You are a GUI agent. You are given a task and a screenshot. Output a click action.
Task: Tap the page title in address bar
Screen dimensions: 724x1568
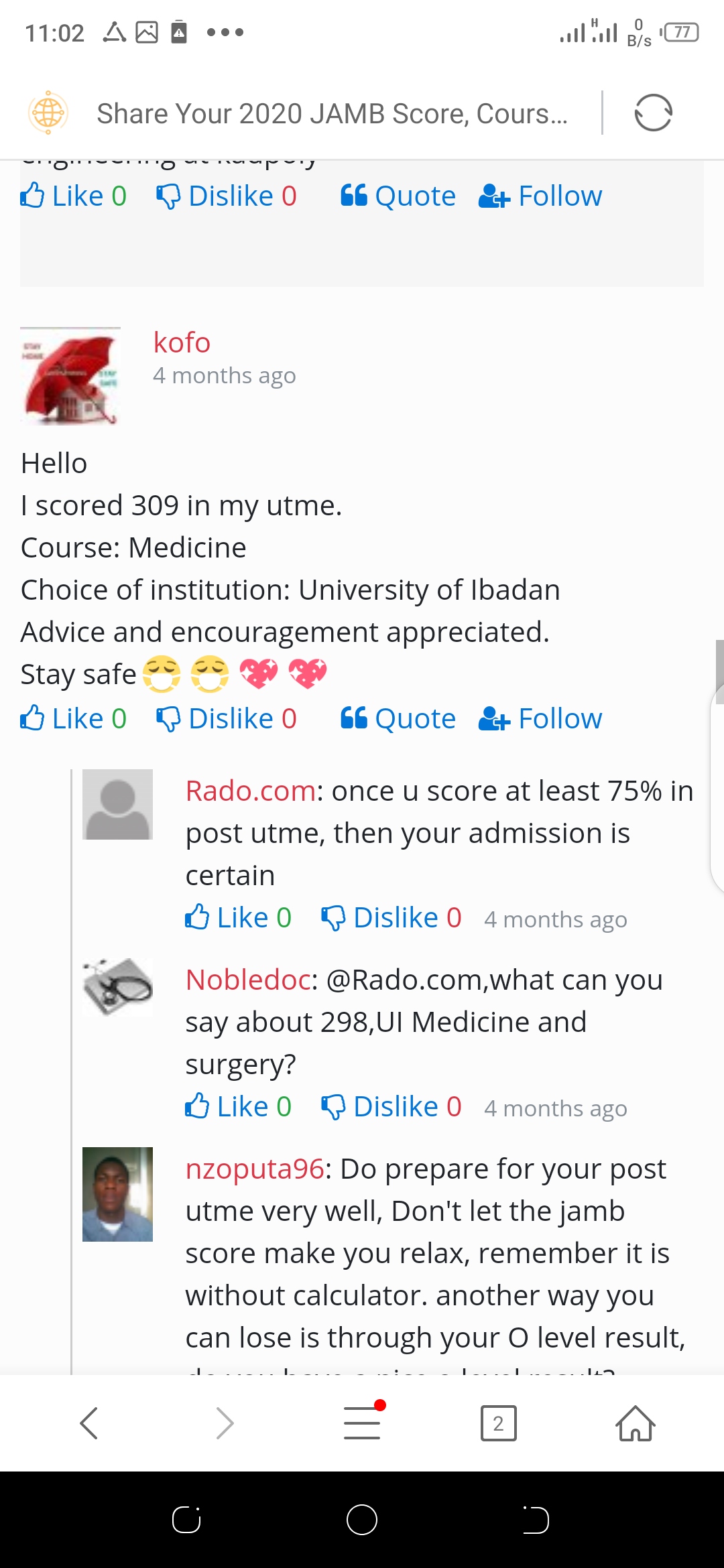pos(332,114)
